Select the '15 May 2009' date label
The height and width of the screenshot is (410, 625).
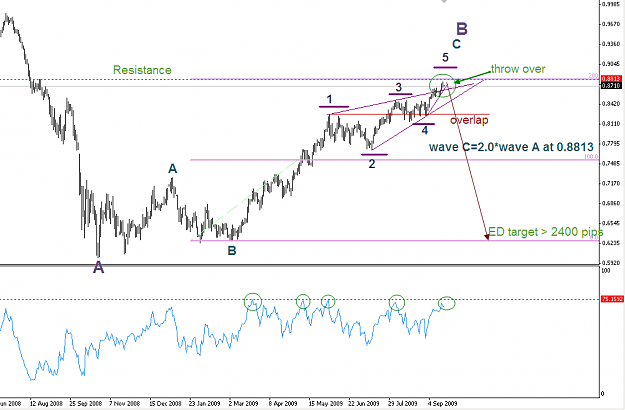point(326,403)
